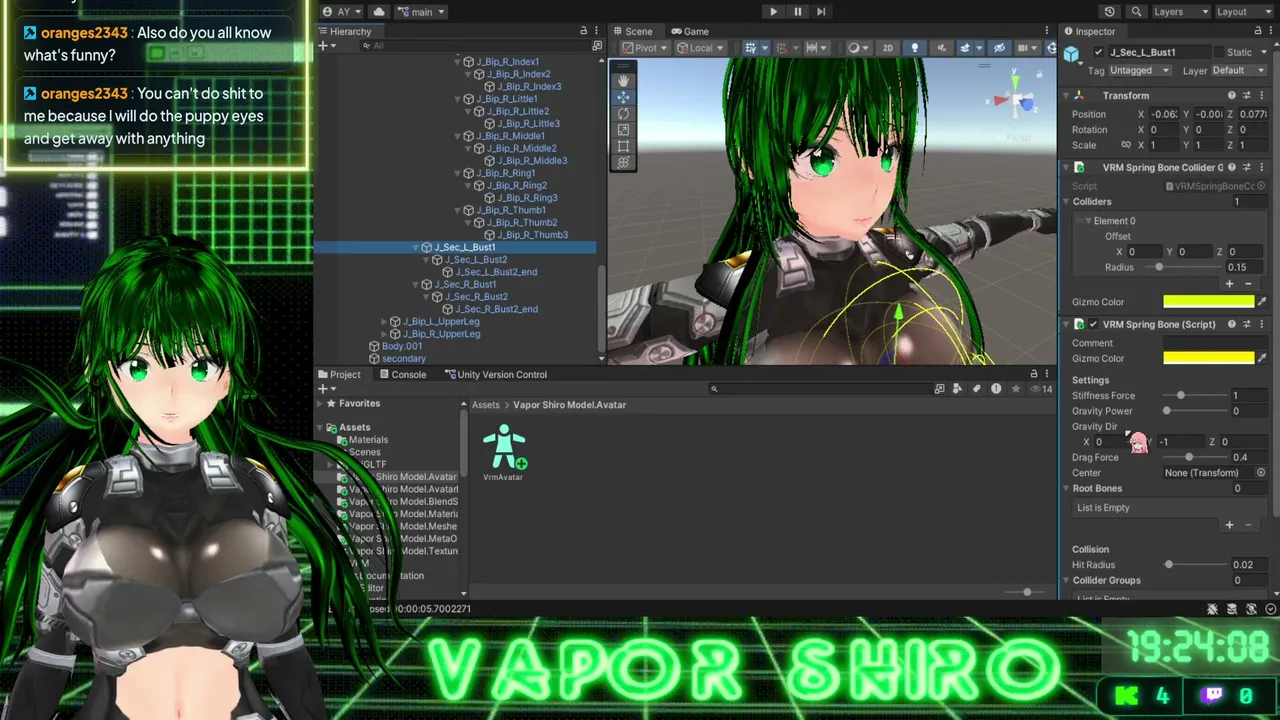The height and width of the screenshot is (720, 1280).
Task: Toggle 2D view mode
Action: (x=887, y=48)
